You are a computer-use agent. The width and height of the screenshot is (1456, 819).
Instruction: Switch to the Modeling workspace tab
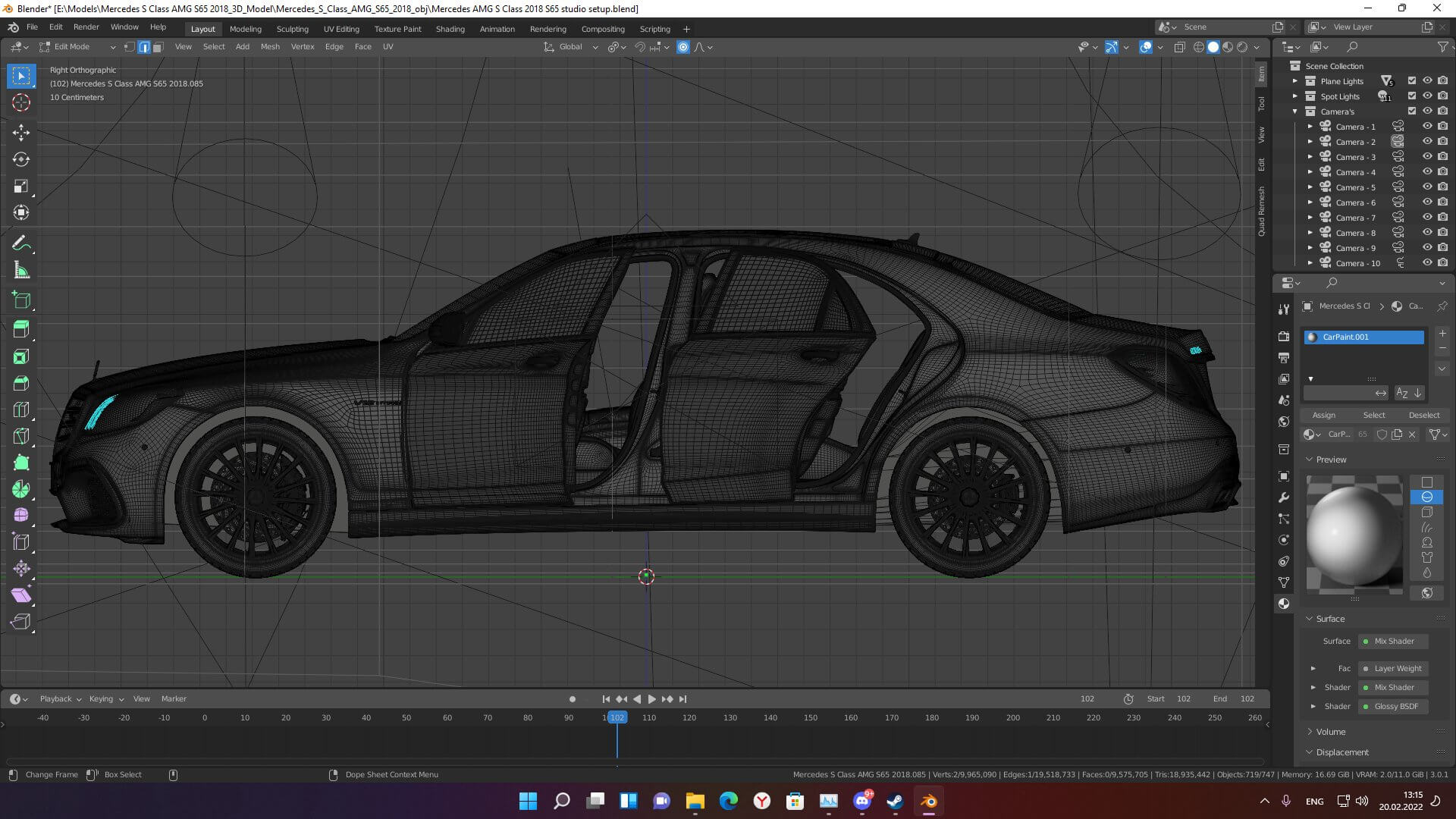pos(246,29)
